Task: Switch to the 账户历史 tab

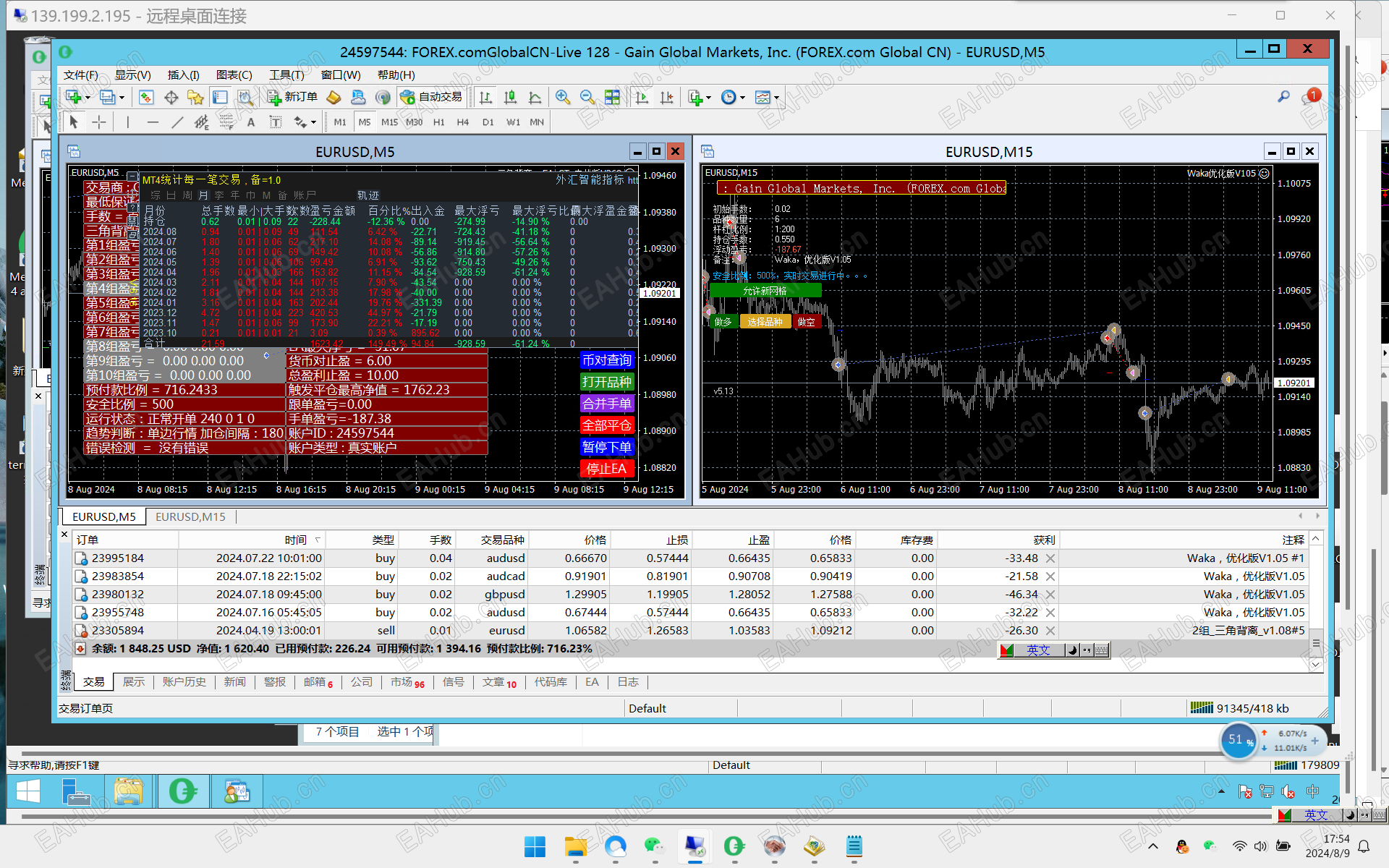Action: pos(184,682)
